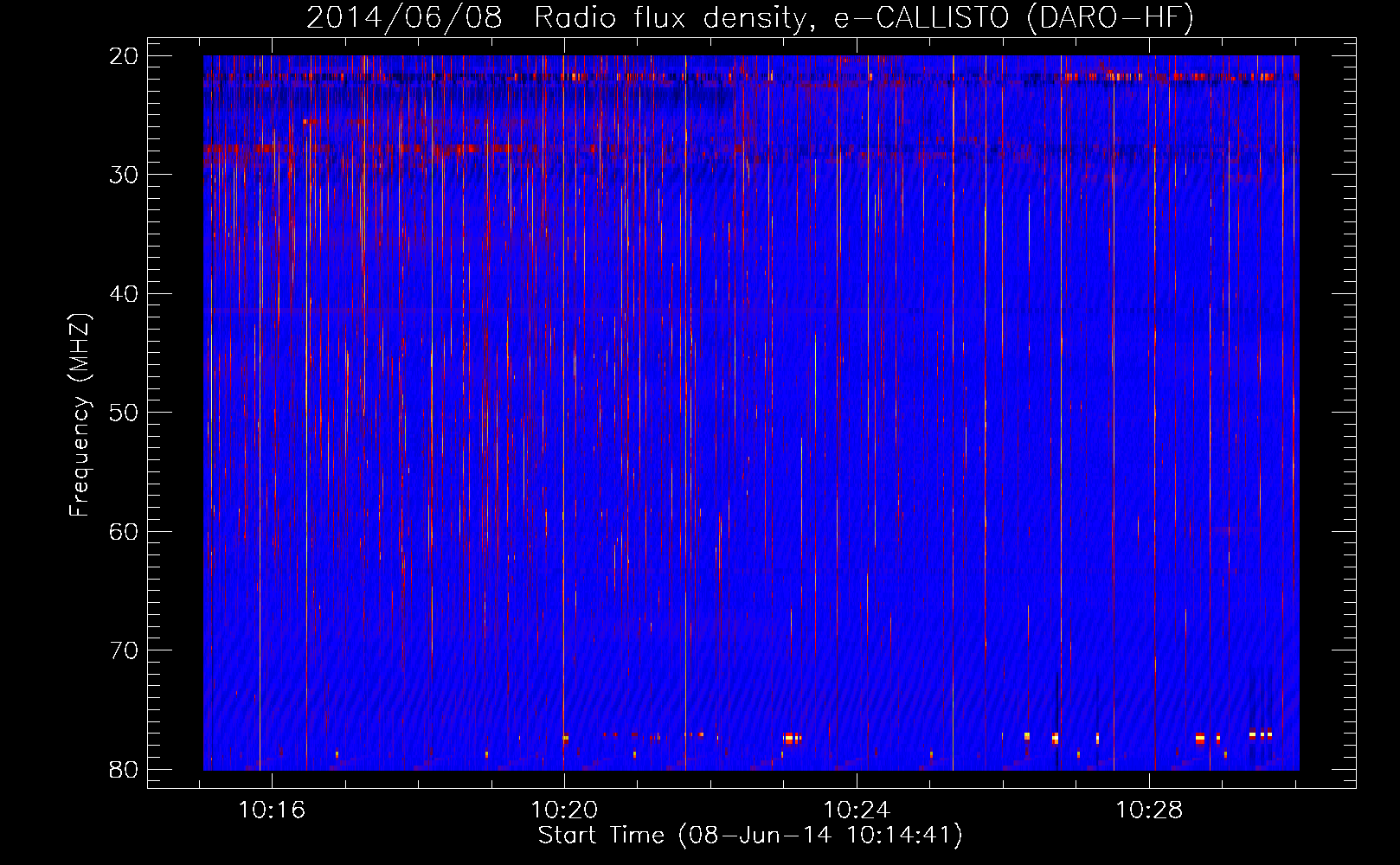Viewport: 1400px width, 865px height.
Task: Click the 70 frequency tick label
Action: tap(124, 650)
